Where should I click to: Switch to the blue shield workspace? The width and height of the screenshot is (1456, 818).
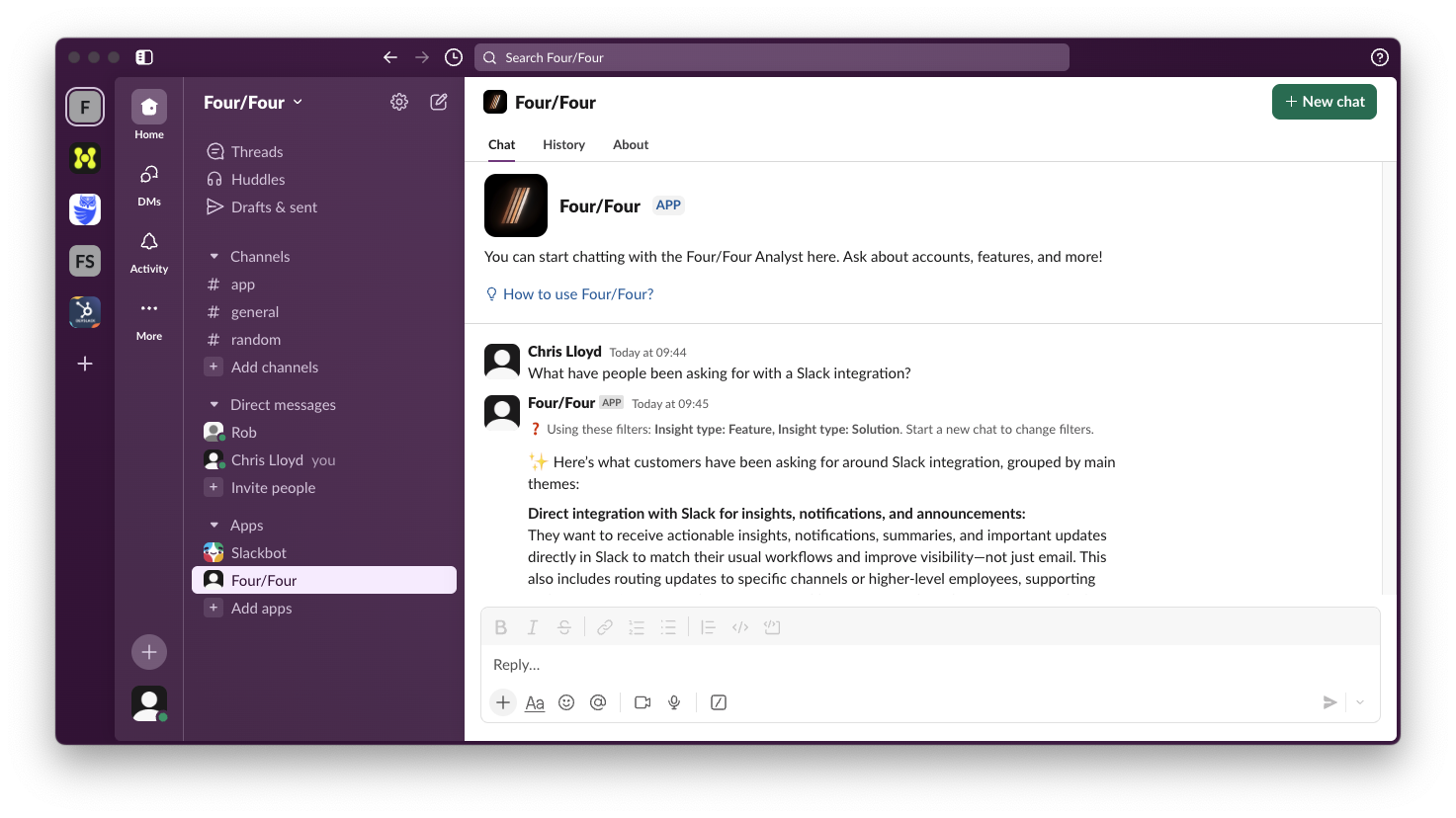tap(85, 209)
